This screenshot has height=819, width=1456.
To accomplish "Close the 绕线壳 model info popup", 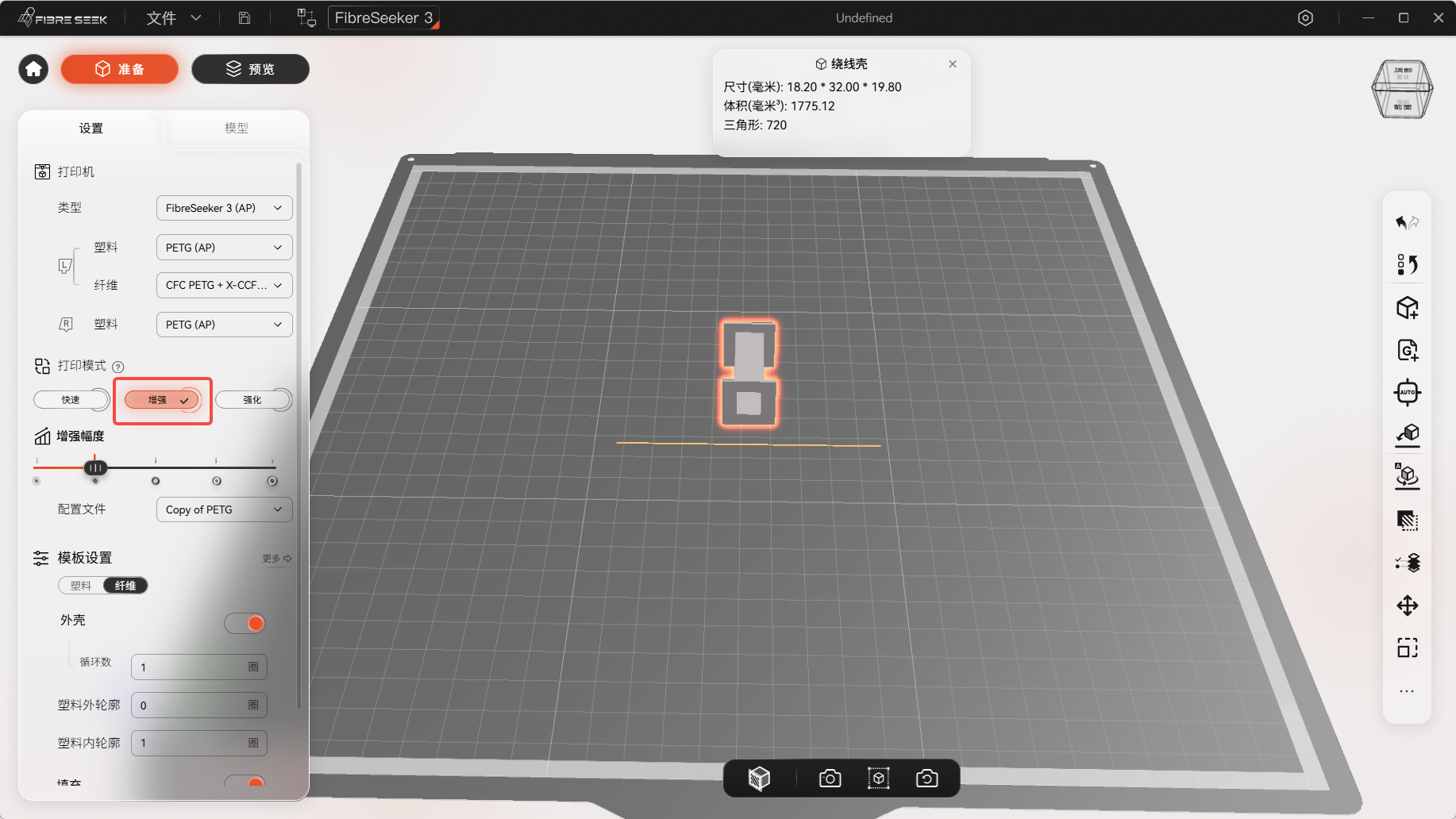I will (953, 64).
